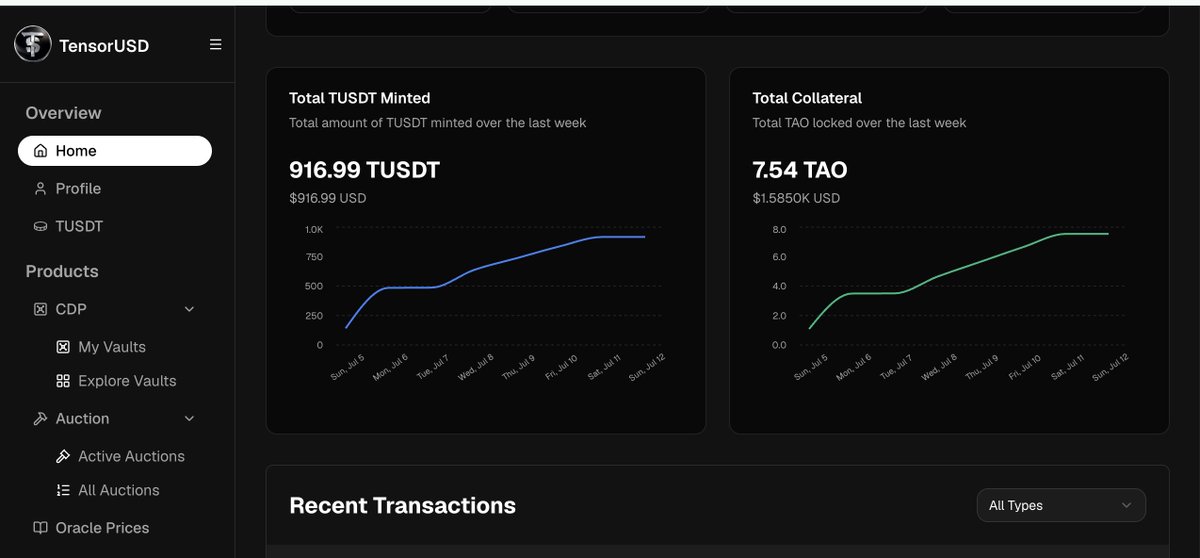Image resolution: width=1200 pixels, height=558 pixels.
Task: Click the Explore Vaults grid icon
Action: 62,381
